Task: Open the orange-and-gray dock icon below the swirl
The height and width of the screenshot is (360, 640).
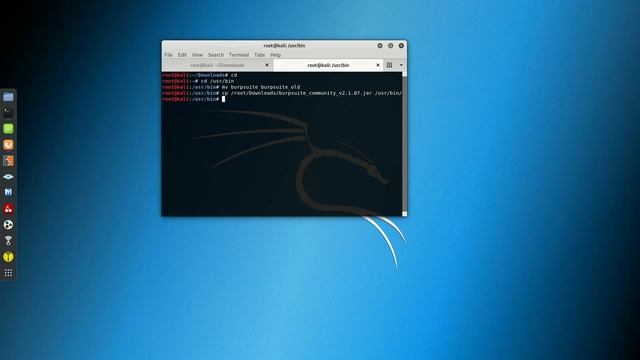Action: pyautogui.click(x=8, y=160)
